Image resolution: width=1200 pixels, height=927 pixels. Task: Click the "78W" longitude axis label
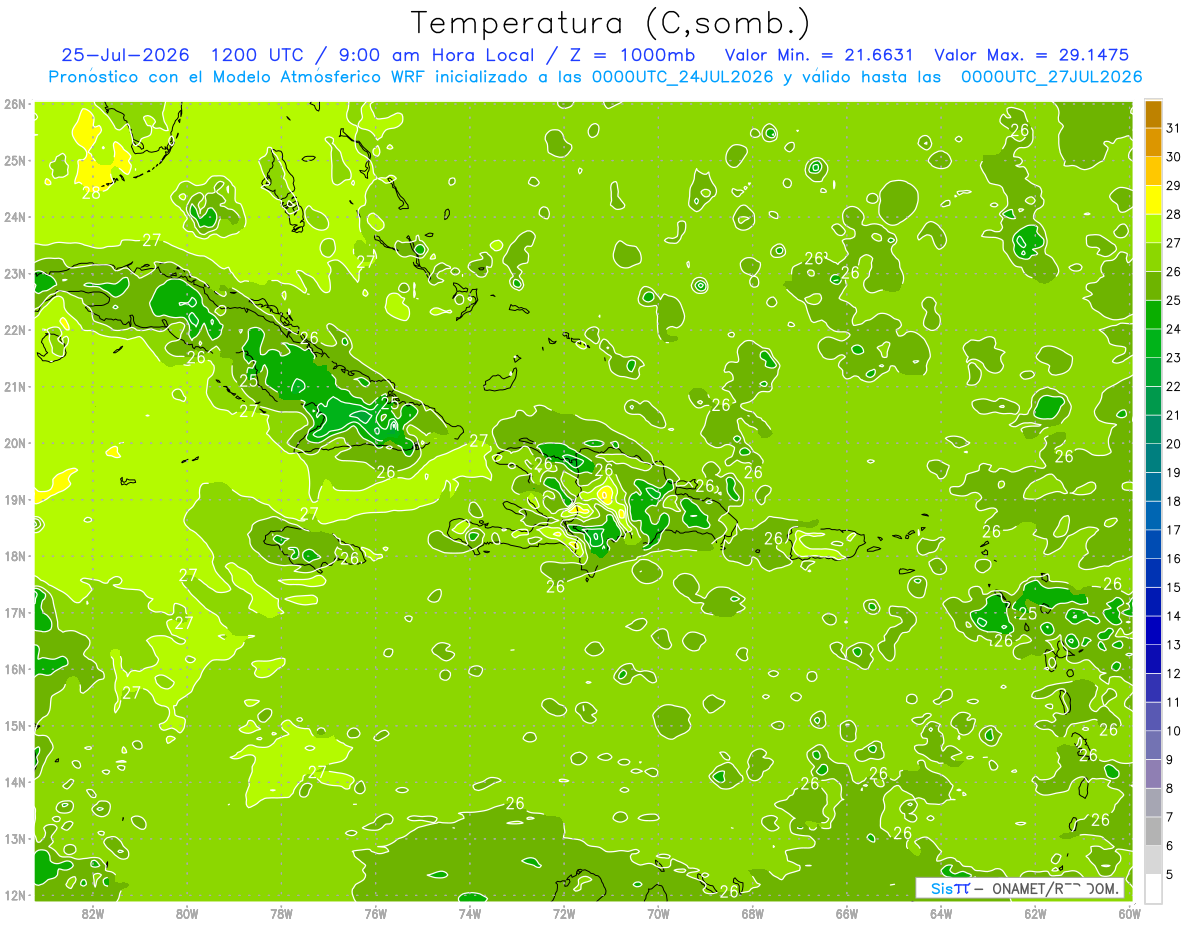pyautogui.click(x=281, y=913)
